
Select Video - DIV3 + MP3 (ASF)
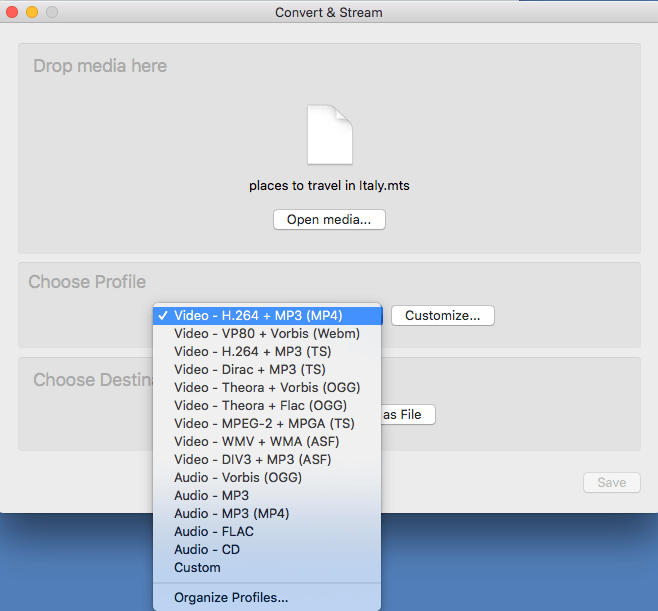(x=267, y=460)
